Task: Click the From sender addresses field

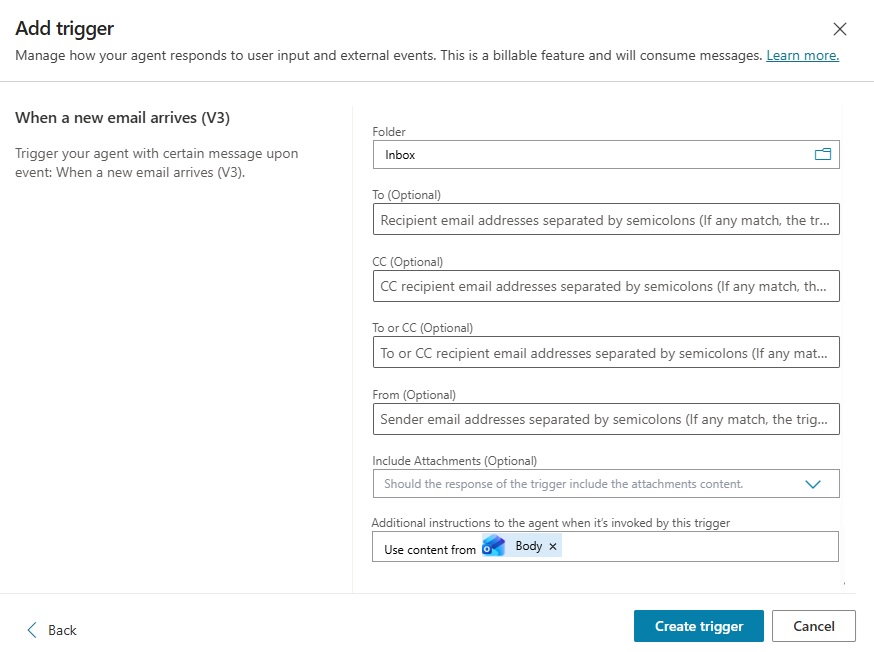Action: point(605,419)
